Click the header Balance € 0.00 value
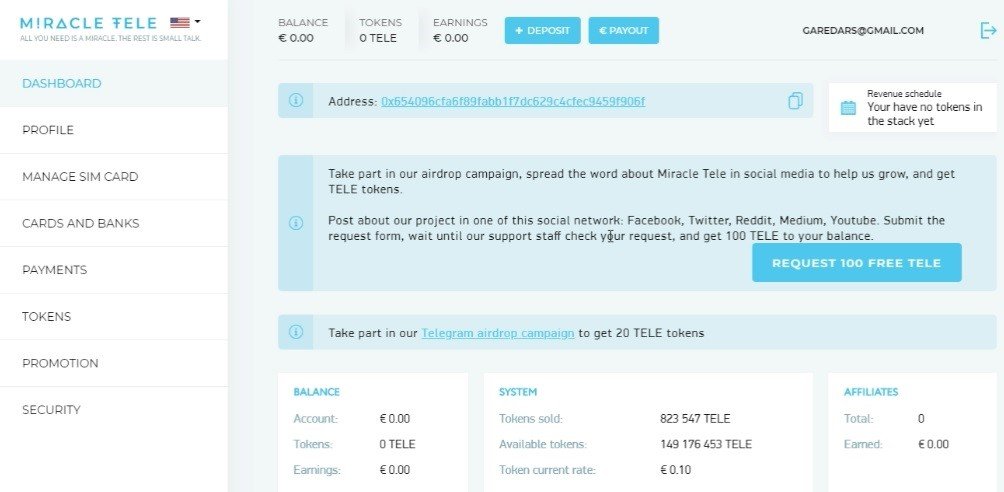Viewport: 1004px width, 492px height. click(296, 38)
